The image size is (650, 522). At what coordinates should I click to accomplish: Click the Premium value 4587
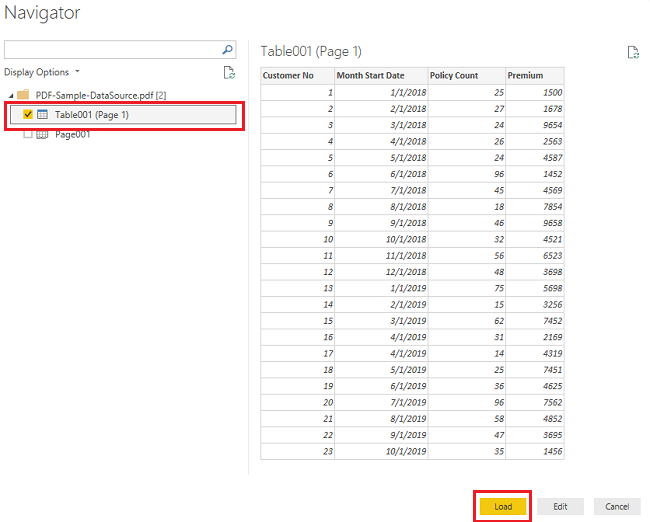point(535,158)
